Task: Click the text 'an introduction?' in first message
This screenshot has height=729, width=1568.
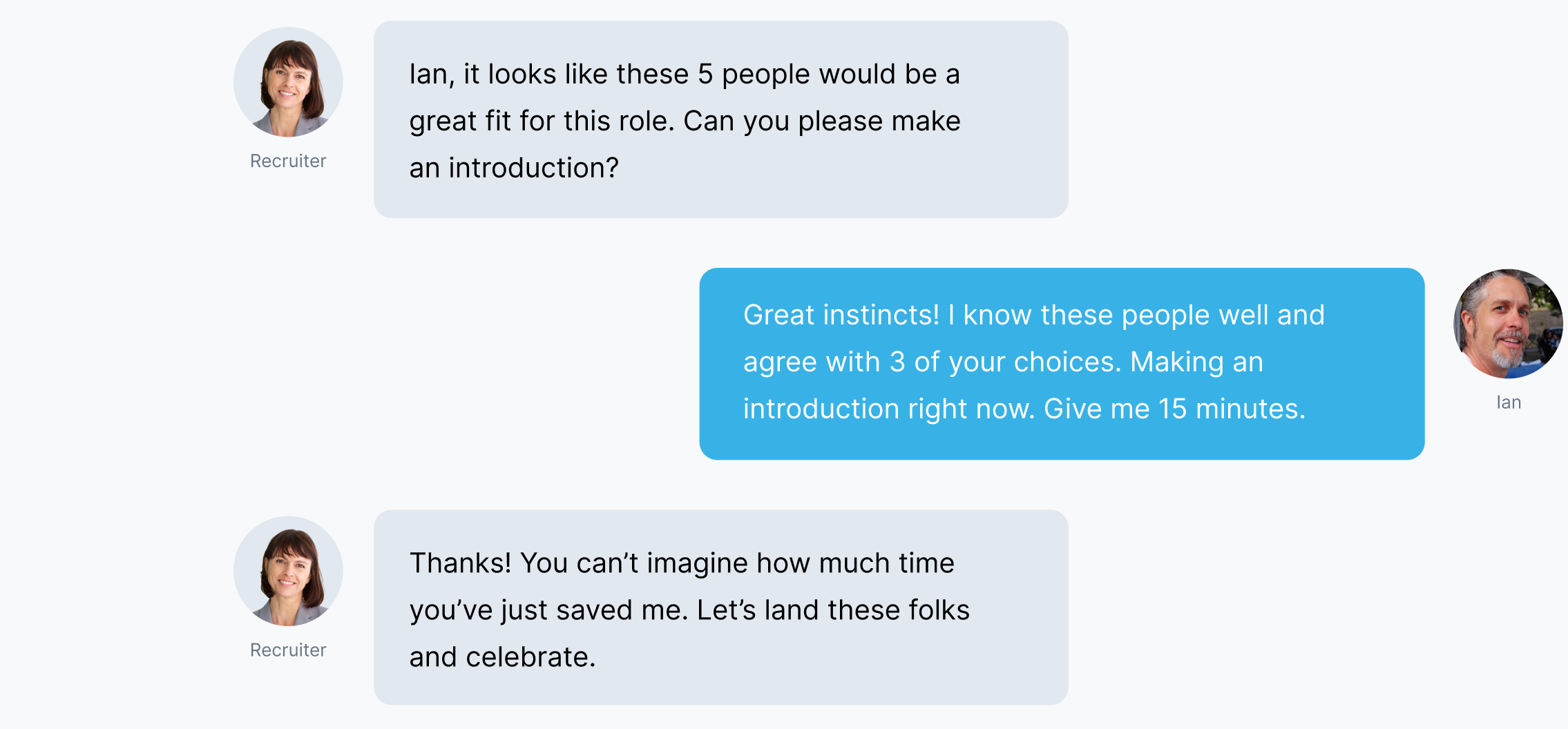Action: [x=514, y=168]
